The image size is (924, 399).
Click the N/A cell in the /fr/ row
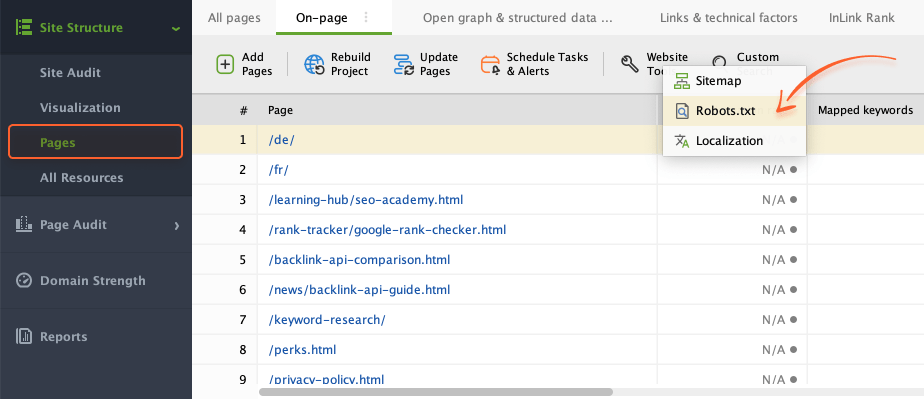click(x=732, y=170)
